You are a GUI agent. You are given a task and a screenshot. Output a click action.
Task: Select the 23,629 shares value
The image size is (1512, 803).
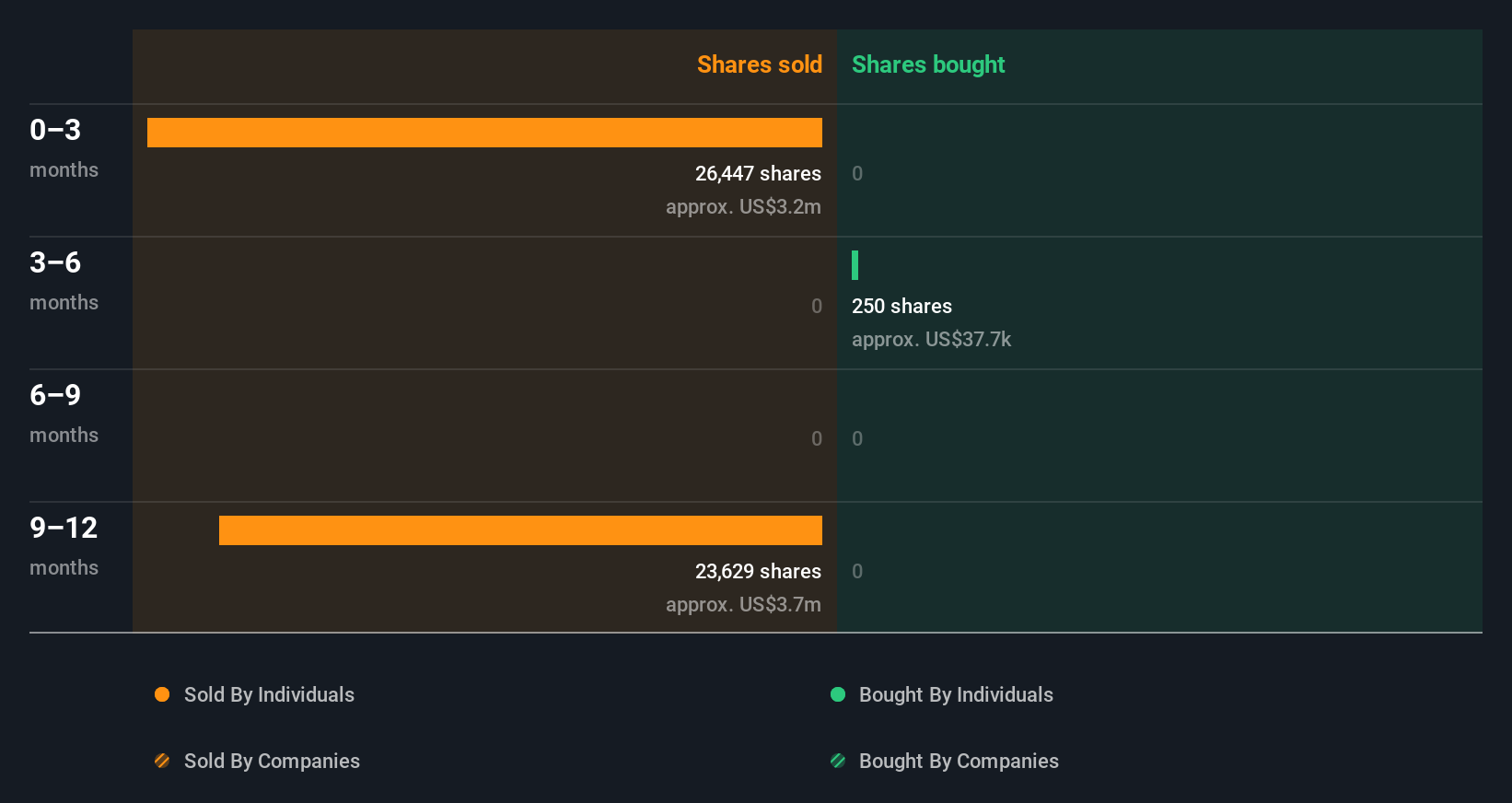(x=758, y=571)
